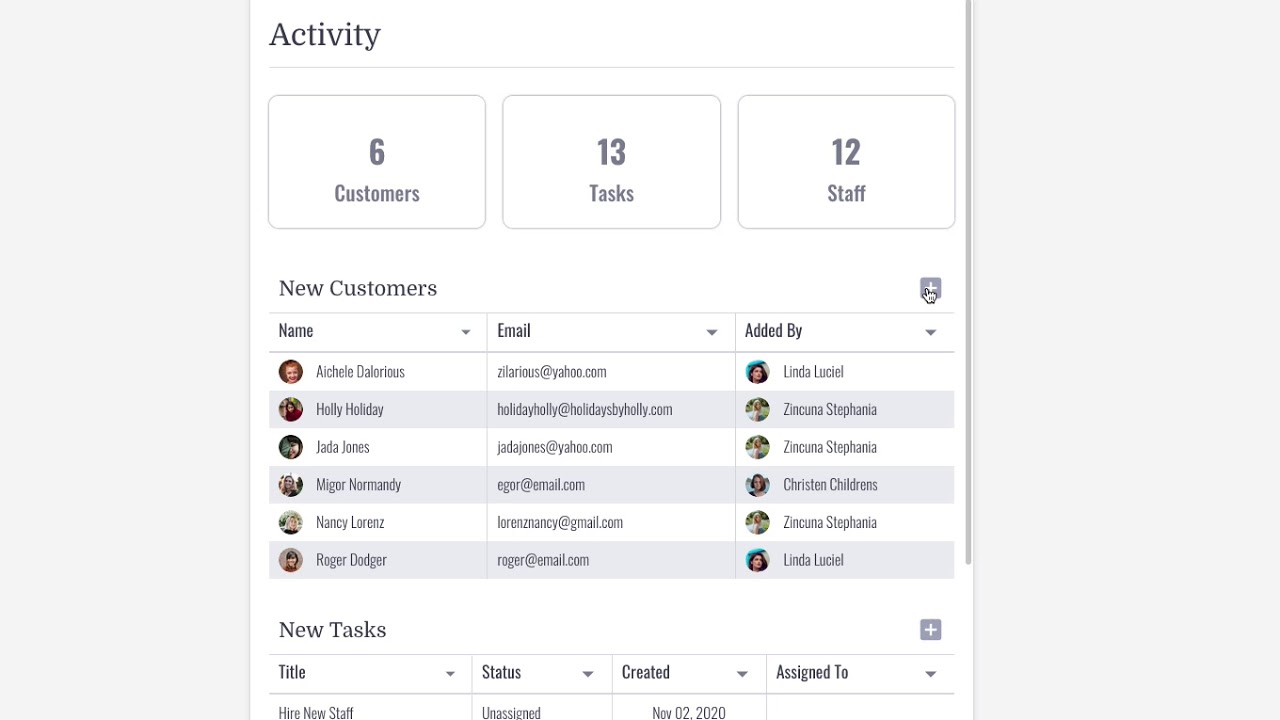Click the add button beside New Tasks
Image resolution: width=1280 pixels, height=720 pixels.
click(930, 630)
